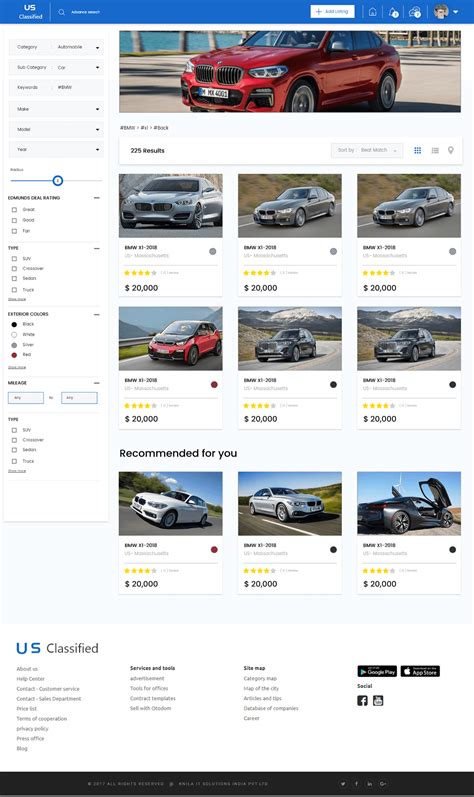Open the Model dropdown

(56, 129)
